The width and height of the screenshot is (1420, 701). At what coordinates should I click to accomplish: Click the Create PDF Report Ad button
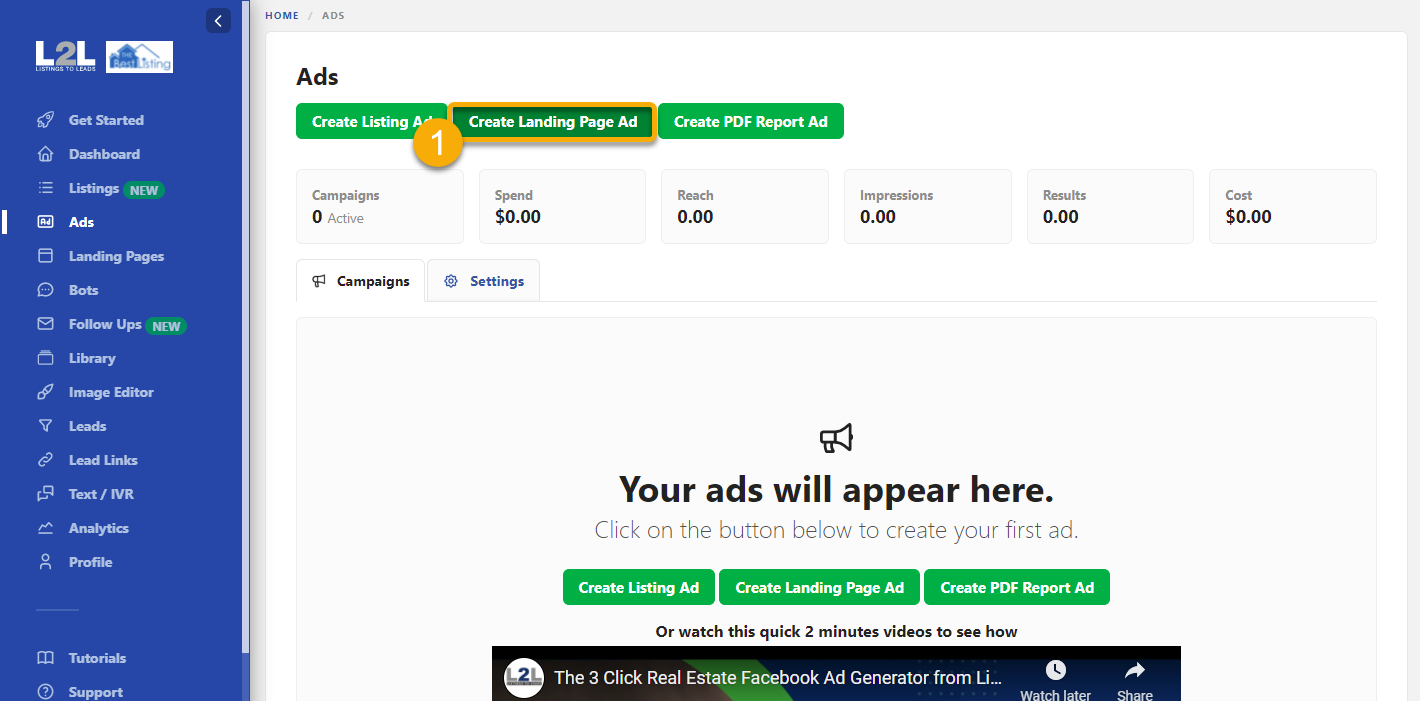click(751, 121)
